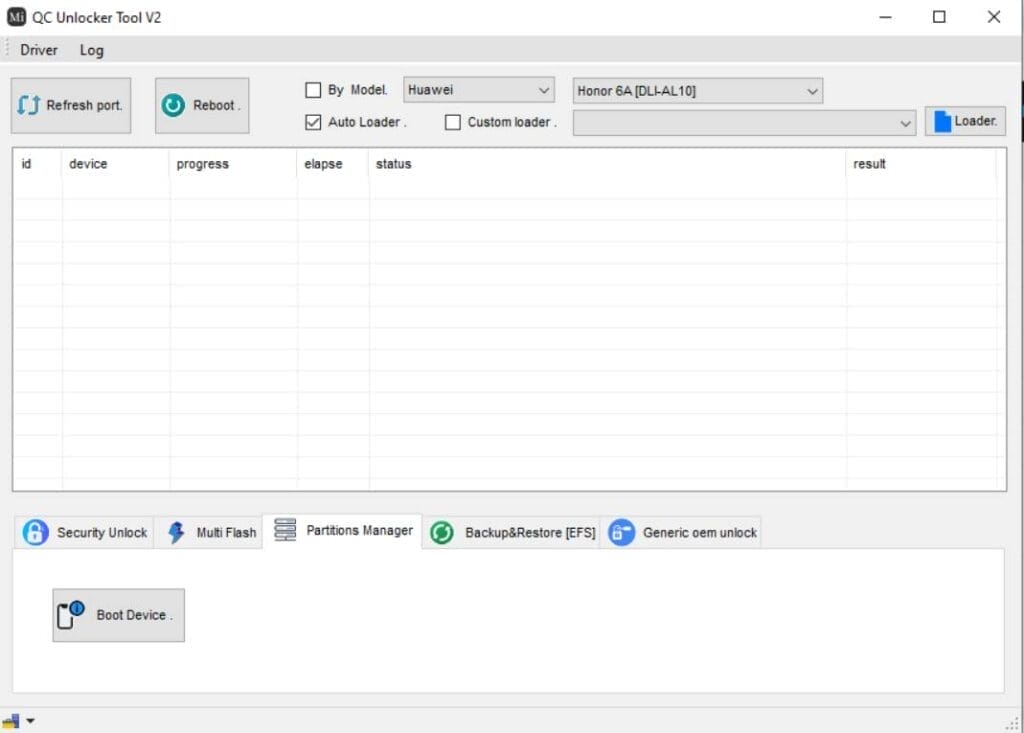The image size is (1024, 733).
Task: Open the Security Unlock padlock tab icon
Action: click(36, 532)
